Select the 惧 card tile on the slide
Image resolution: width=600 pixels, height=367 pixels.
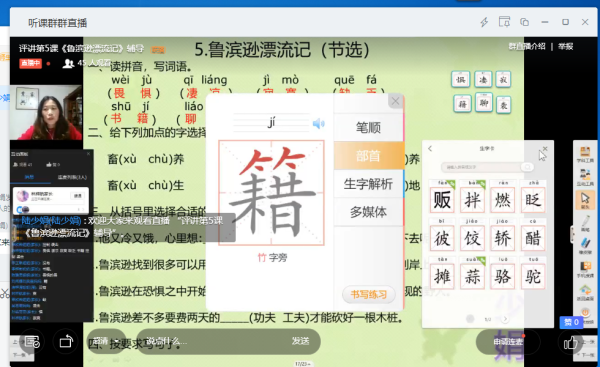pos(460,80)
